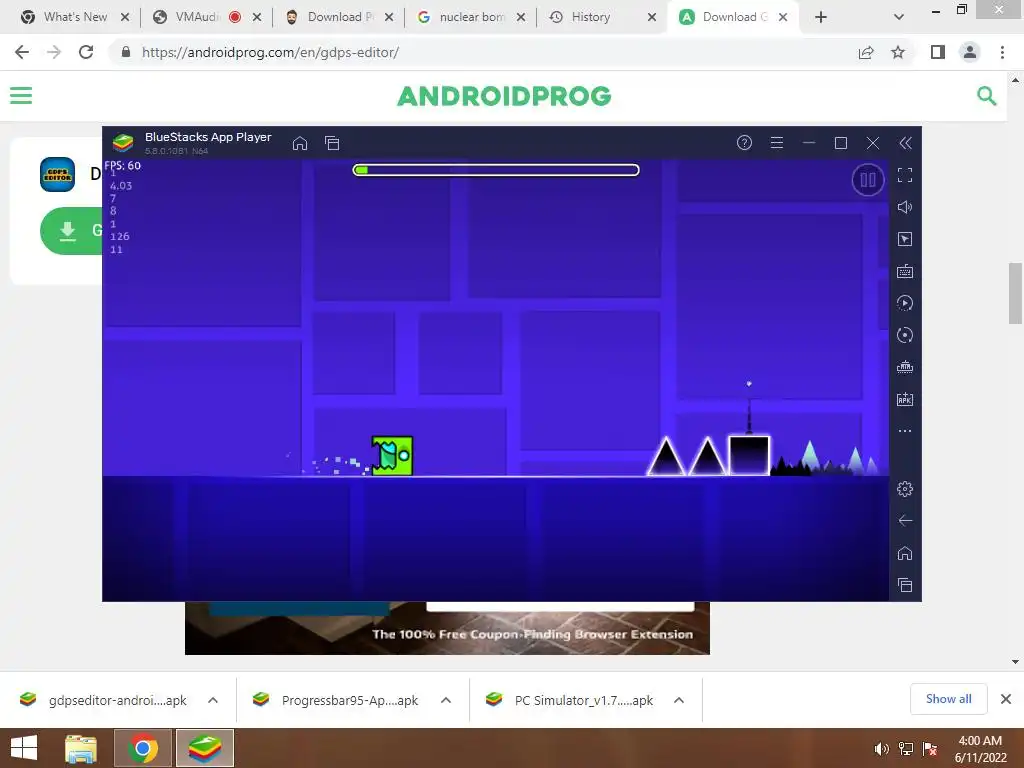
Task: Click Chrome icon in taskbar
Action: coord(142,748)
